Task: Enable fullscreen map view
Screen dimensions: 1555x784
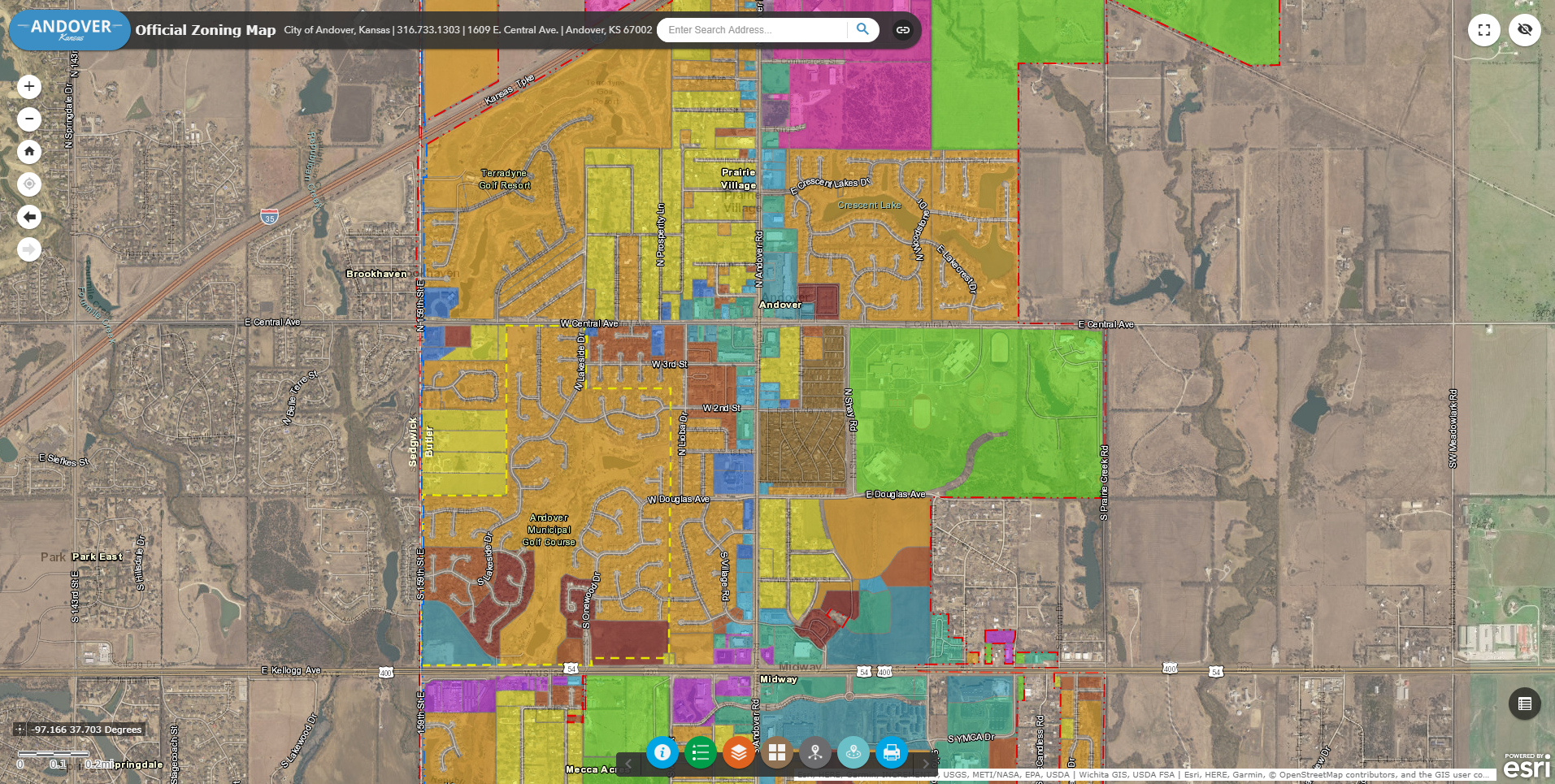Action: [1483, 29]
